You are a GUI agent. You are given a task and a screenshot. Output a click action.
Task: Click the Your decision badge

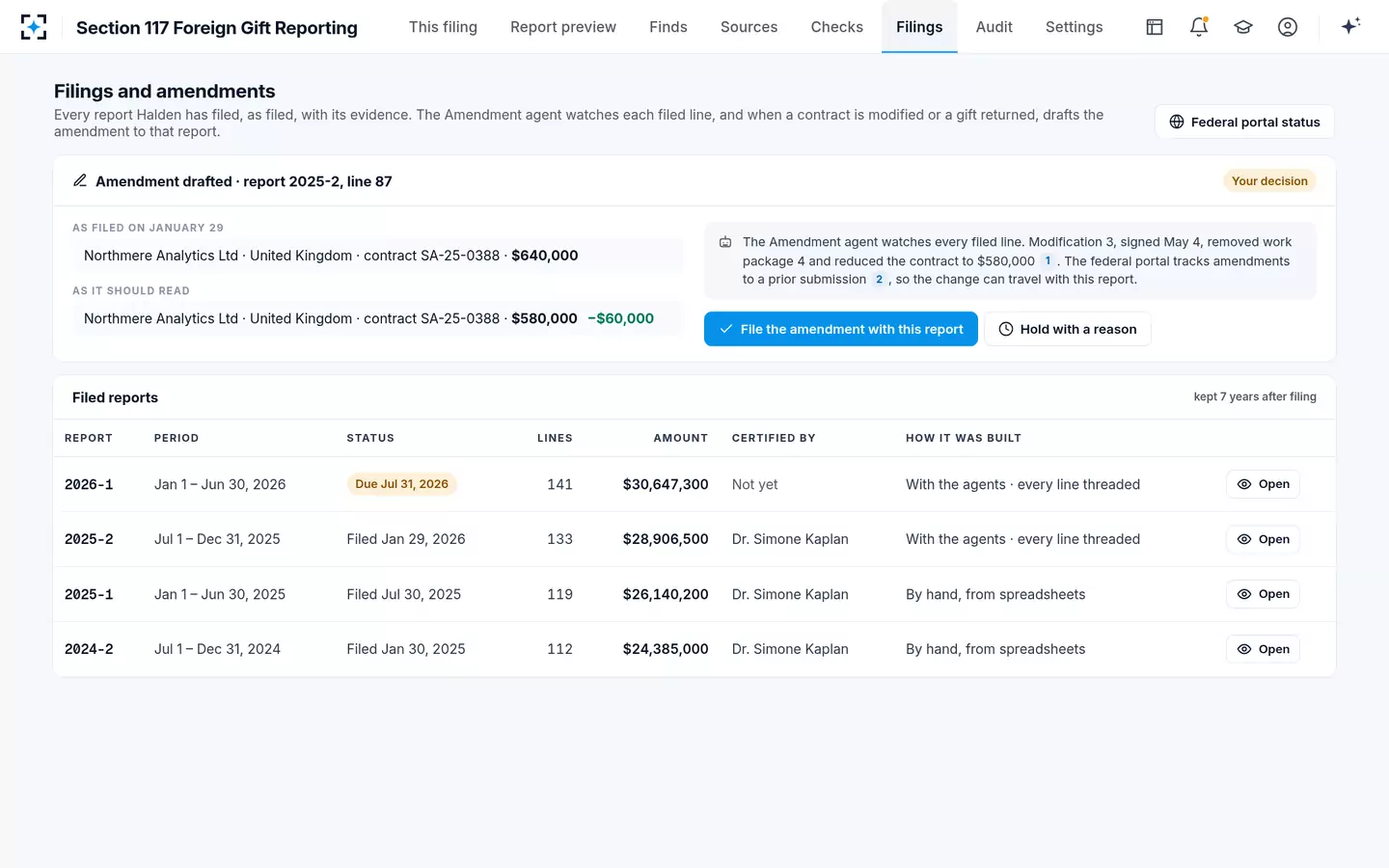pyautogui.click(x=1269, y=181)
